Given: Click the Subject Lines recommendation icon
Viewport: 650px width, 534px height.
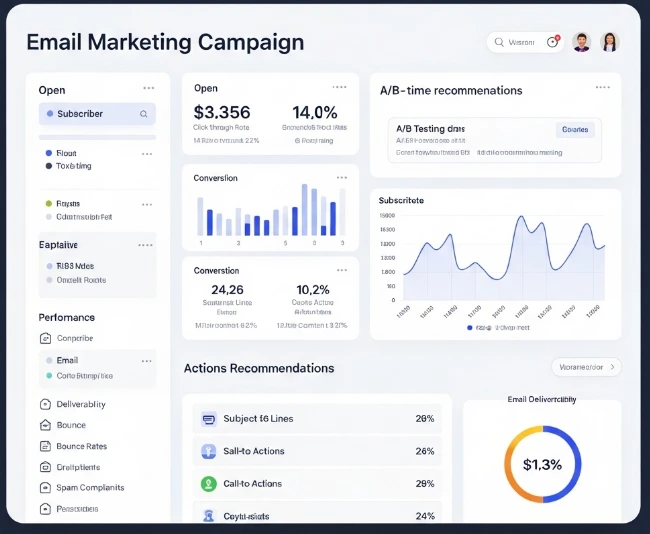Looking at the screenshot, I should 208,420.
